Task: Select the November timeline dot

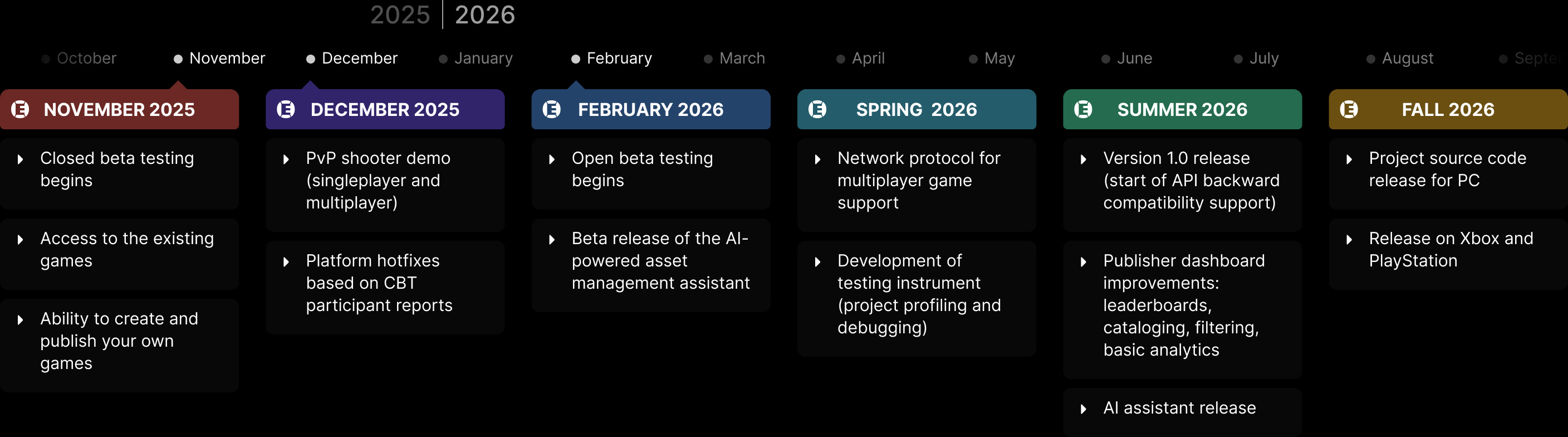Action: (178, 59)
